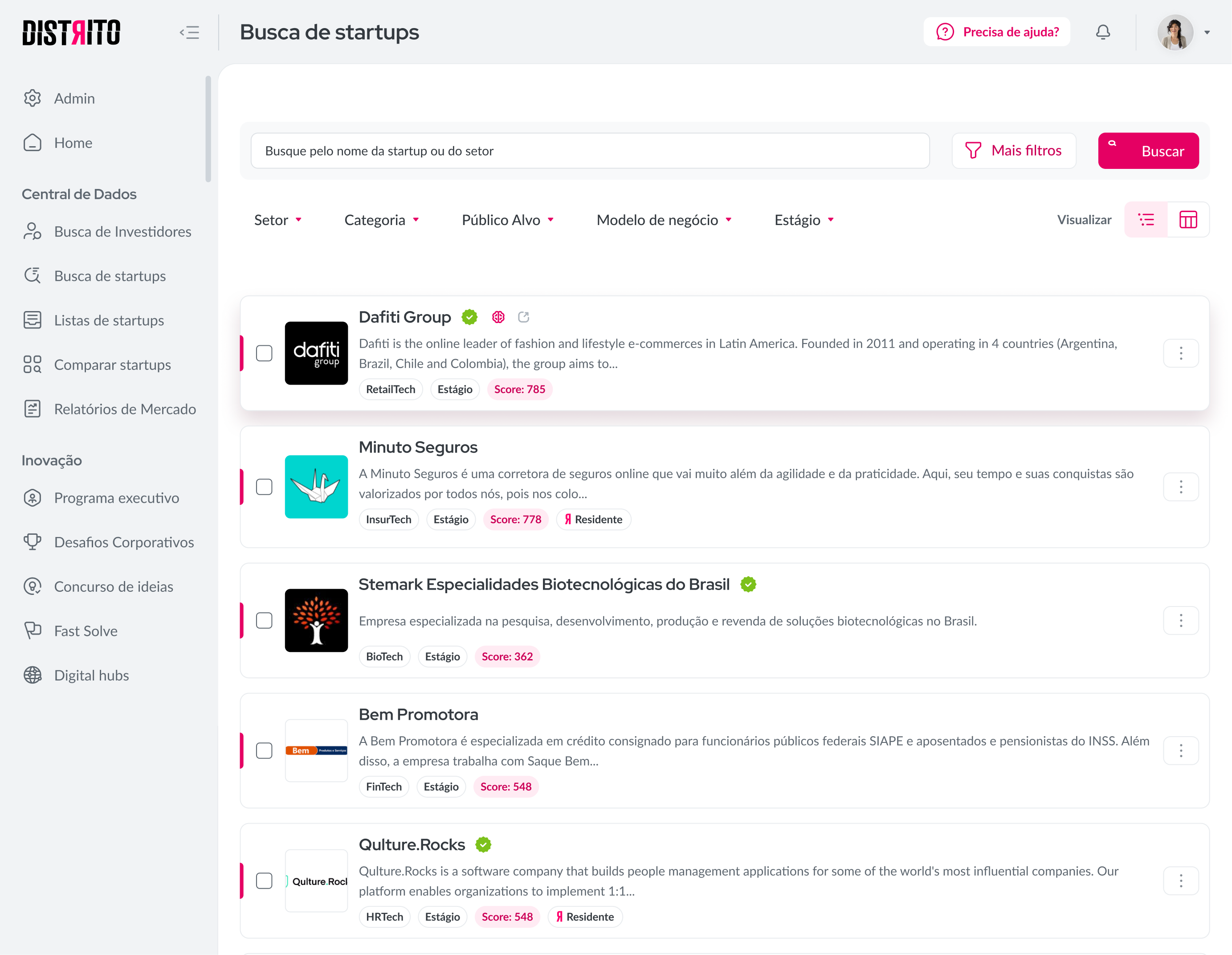Expand the user account dropdown arrow
Image resolution: width=1232 pixels, height=955 pixels.
pyautogui.click(x=1207, y=33)
